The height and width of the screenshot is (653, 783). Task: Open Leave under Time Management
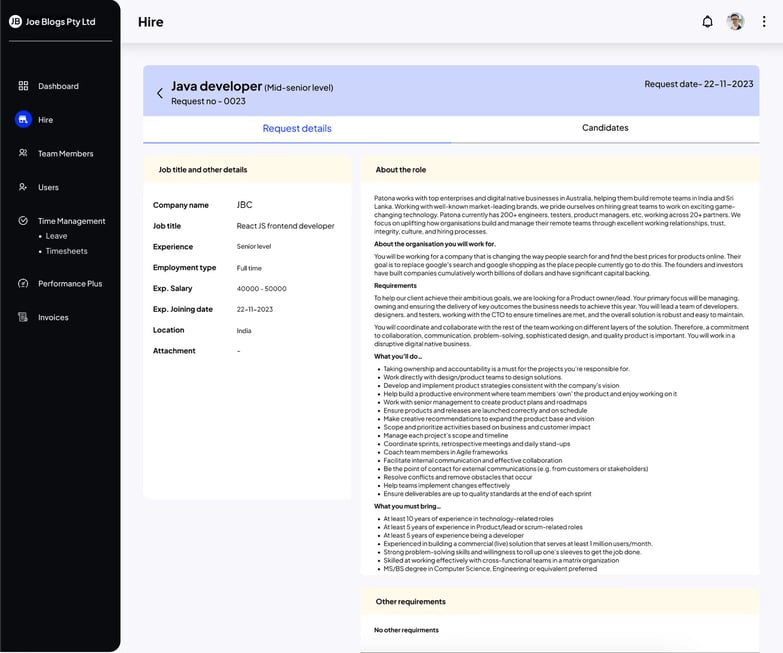56,236
